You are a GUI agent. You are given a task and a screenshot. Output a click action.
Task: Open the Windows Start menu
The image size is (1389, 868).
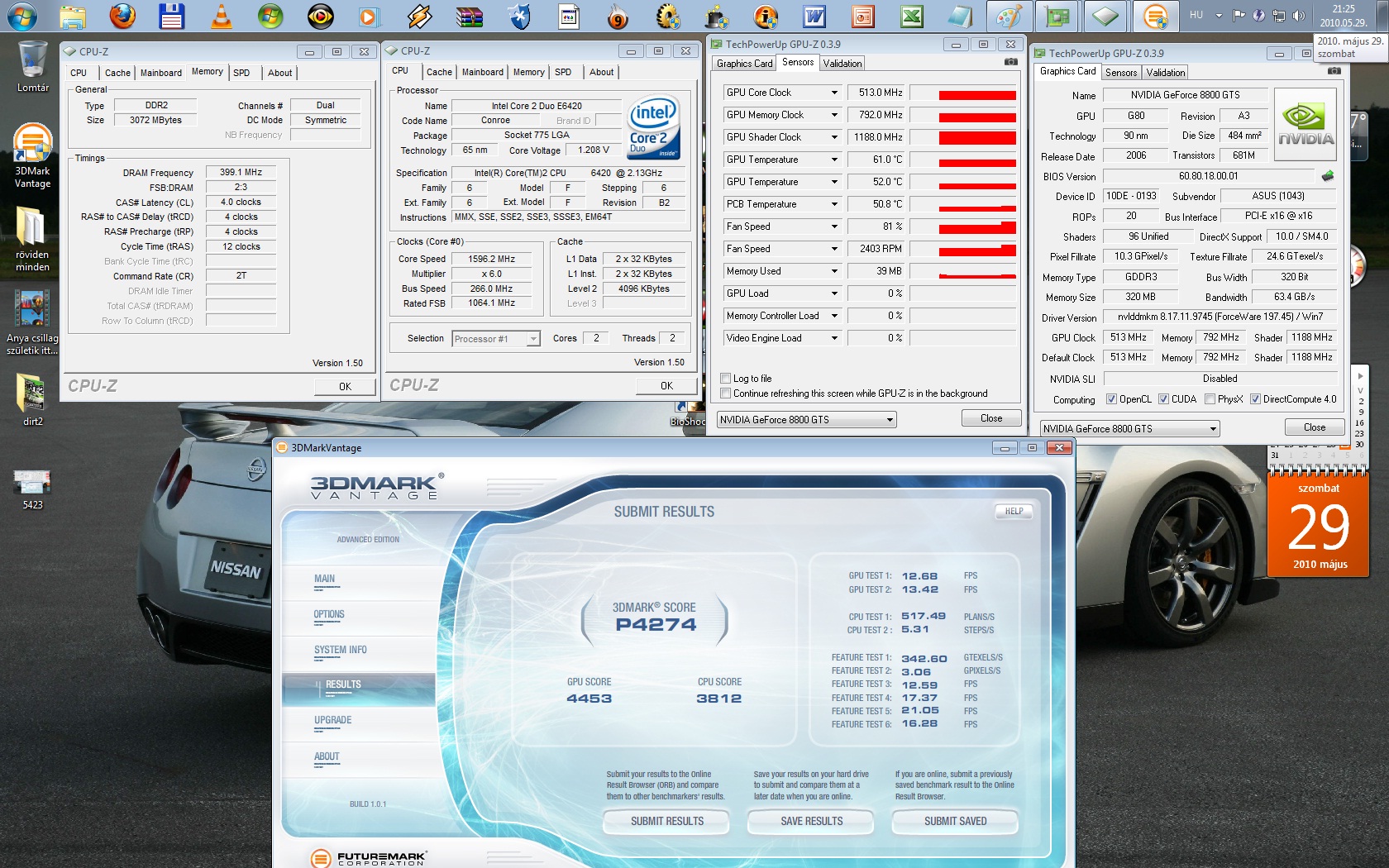(22, 16)
